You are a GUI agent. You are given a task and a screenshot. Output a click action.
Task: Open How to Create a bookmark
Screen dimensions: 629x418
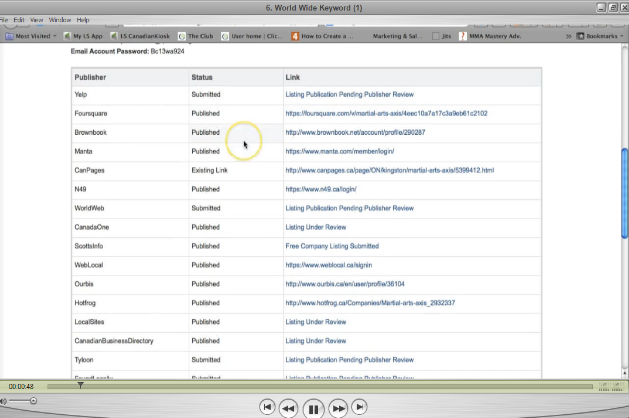click(322, 36)
